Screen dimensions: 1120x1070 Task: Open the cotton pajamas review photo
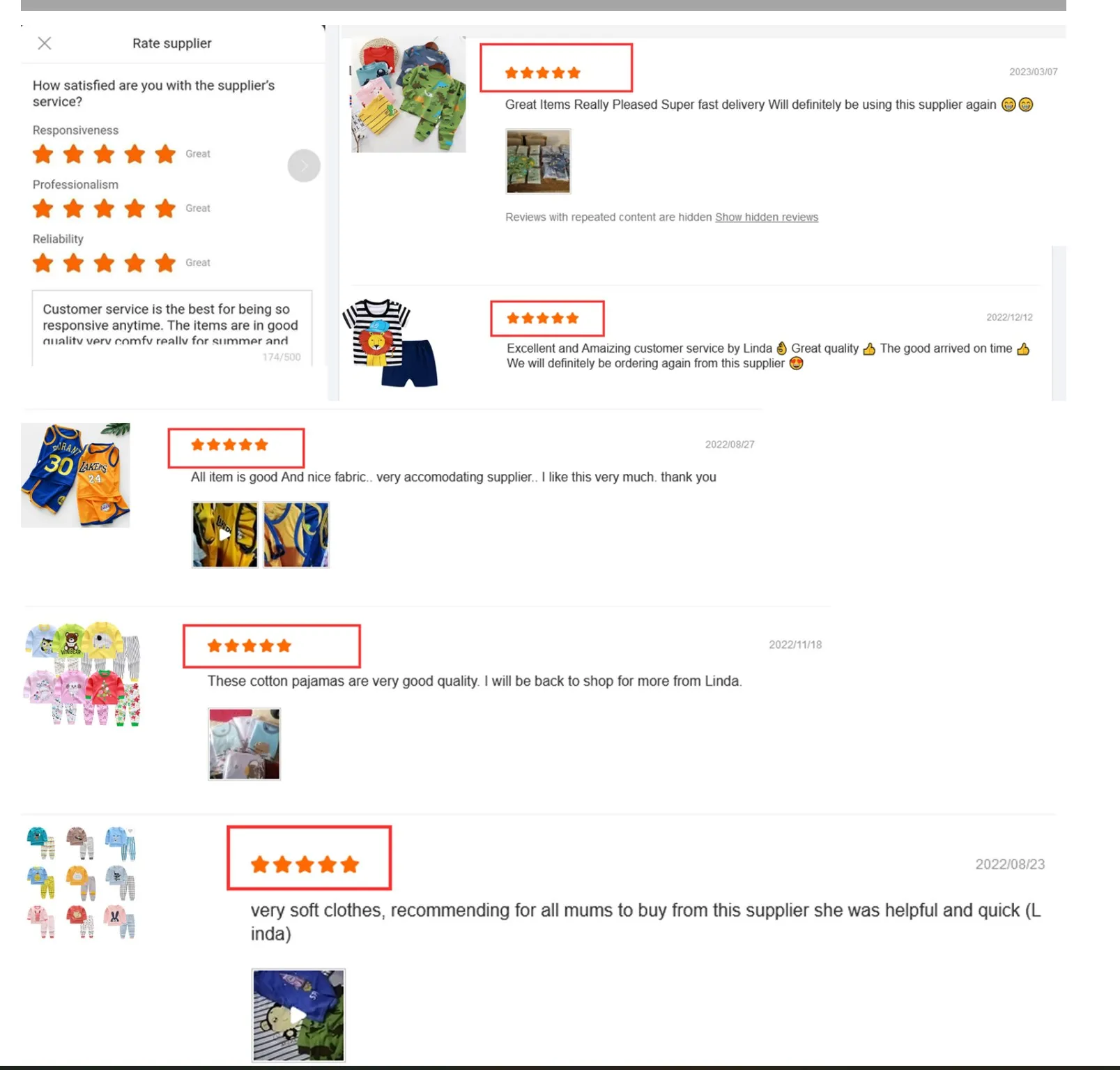point(245,744)
